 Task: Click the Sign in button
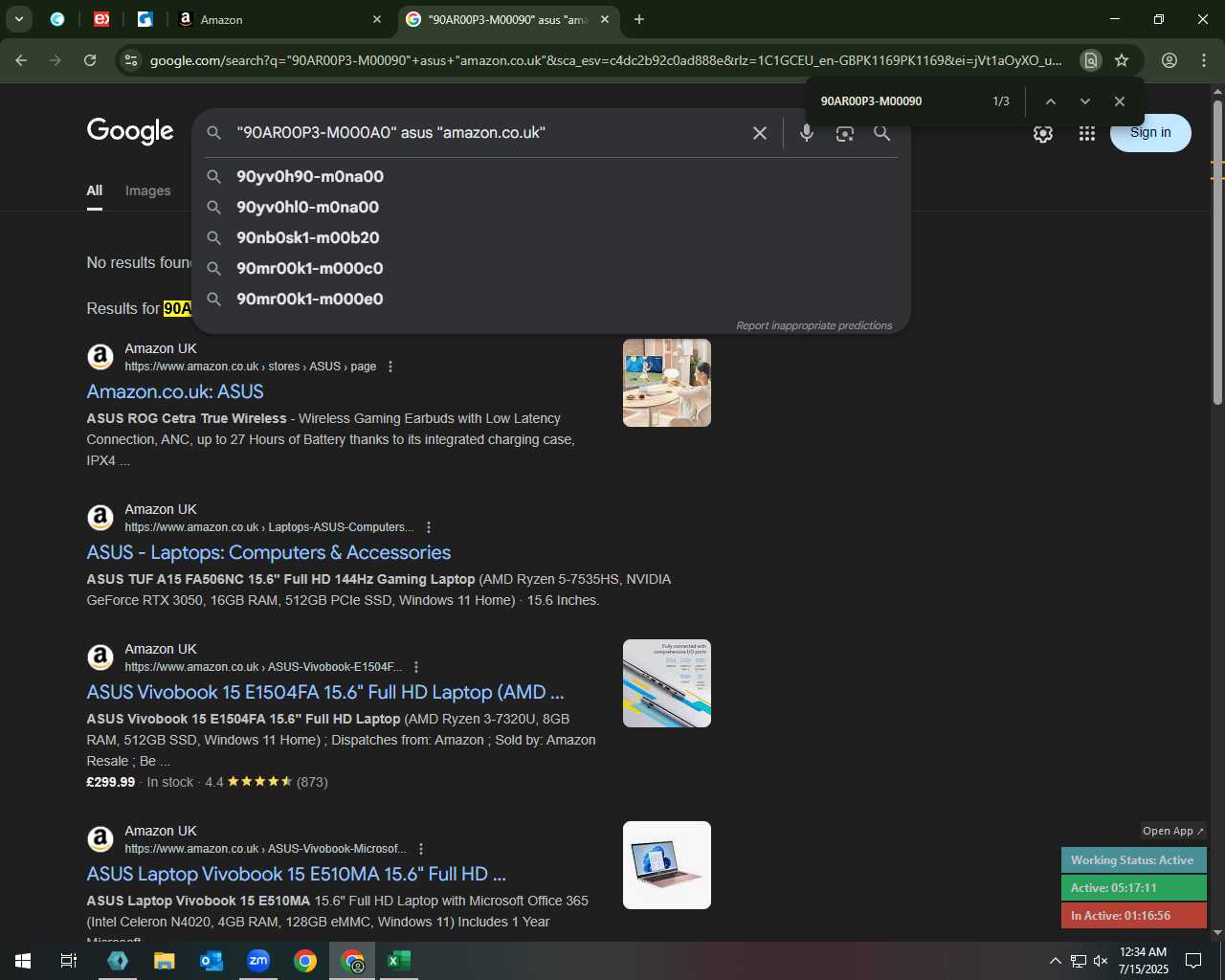tap(1150, 133)
